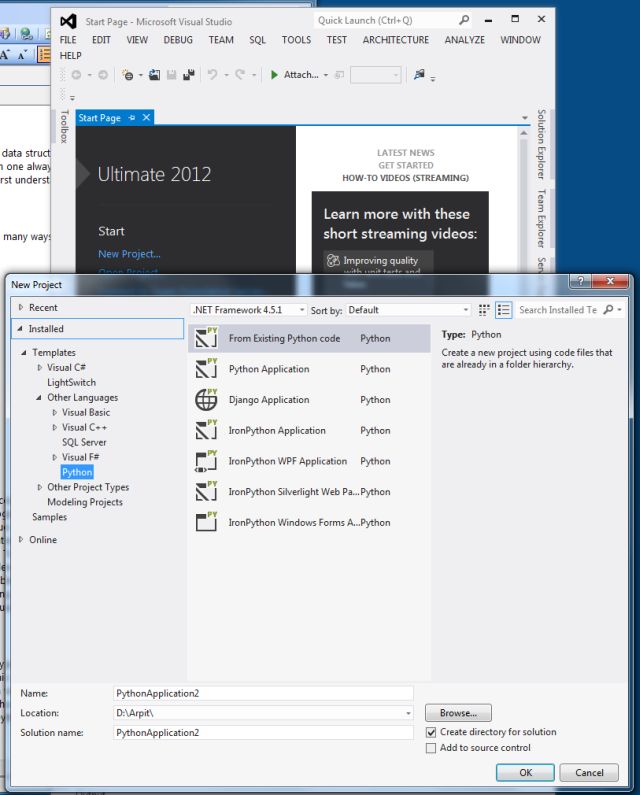Click the Navigate Backward toolbar icon
The width and height of the screenshot is (640, 795).
76,75
